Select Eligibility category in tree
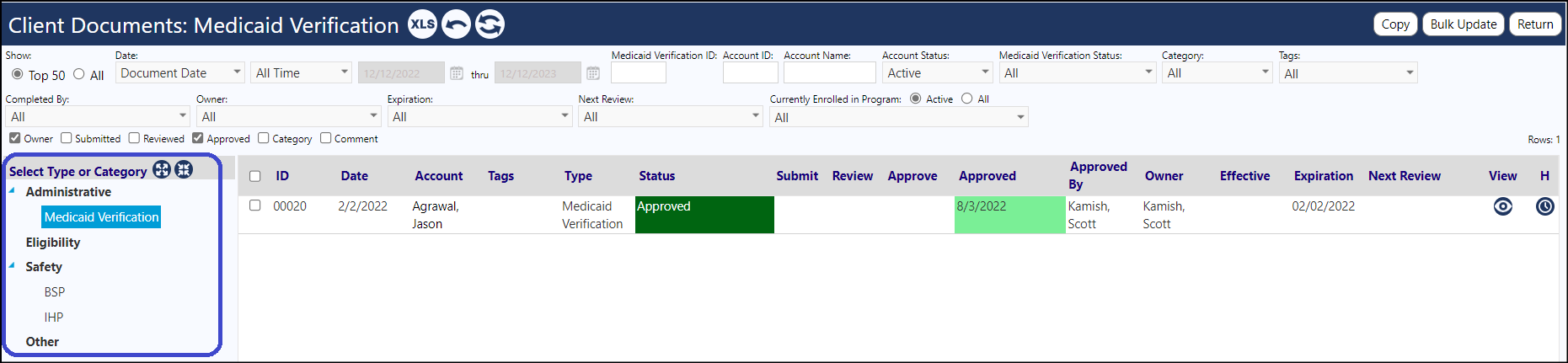This screenshot has width=1568, height=363. tap(53, 243)
